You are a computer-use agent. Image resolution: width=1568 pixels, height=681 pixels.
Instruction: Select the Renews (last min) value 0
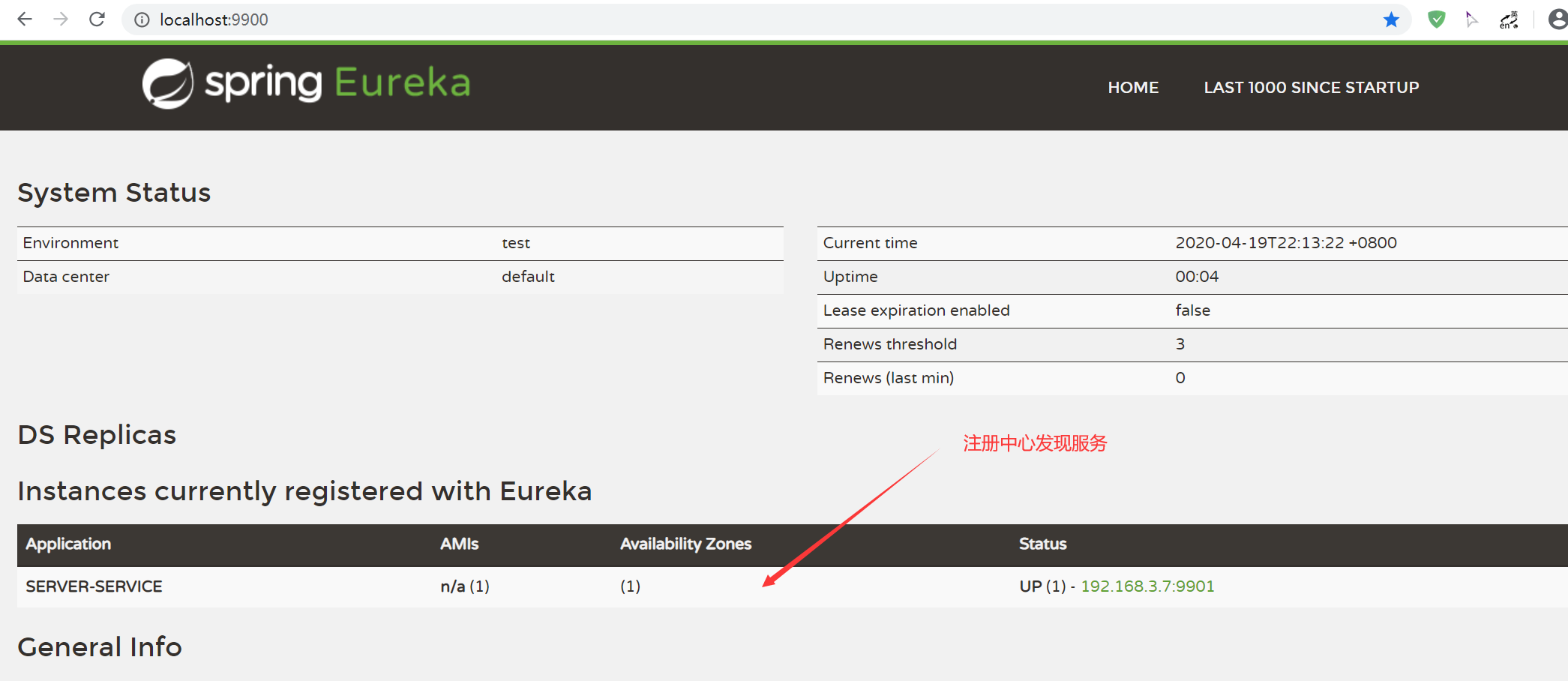tap(1180, 378)
